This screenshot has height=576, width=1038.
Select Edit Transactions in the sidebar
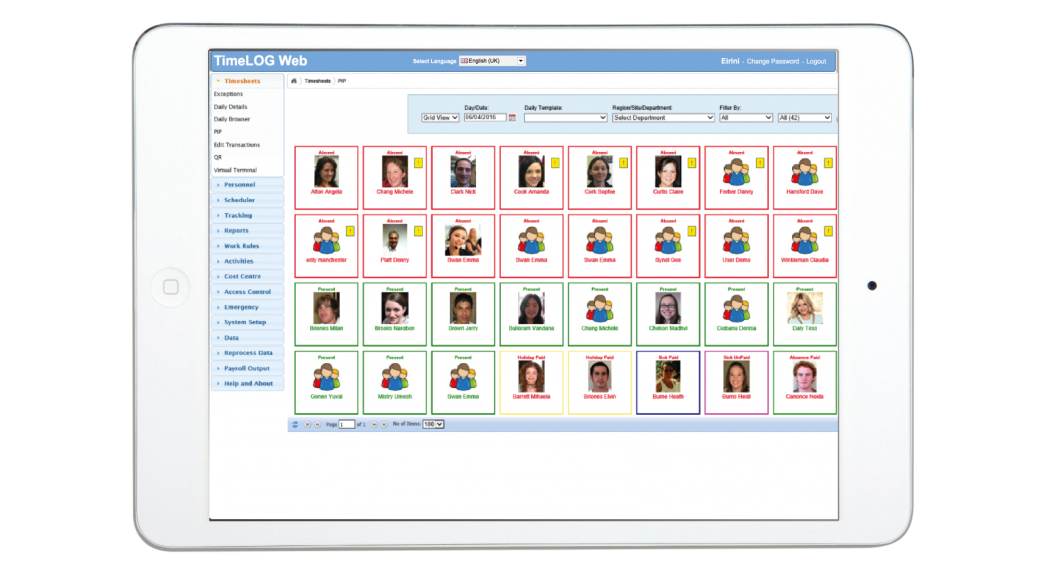point(237,145)
